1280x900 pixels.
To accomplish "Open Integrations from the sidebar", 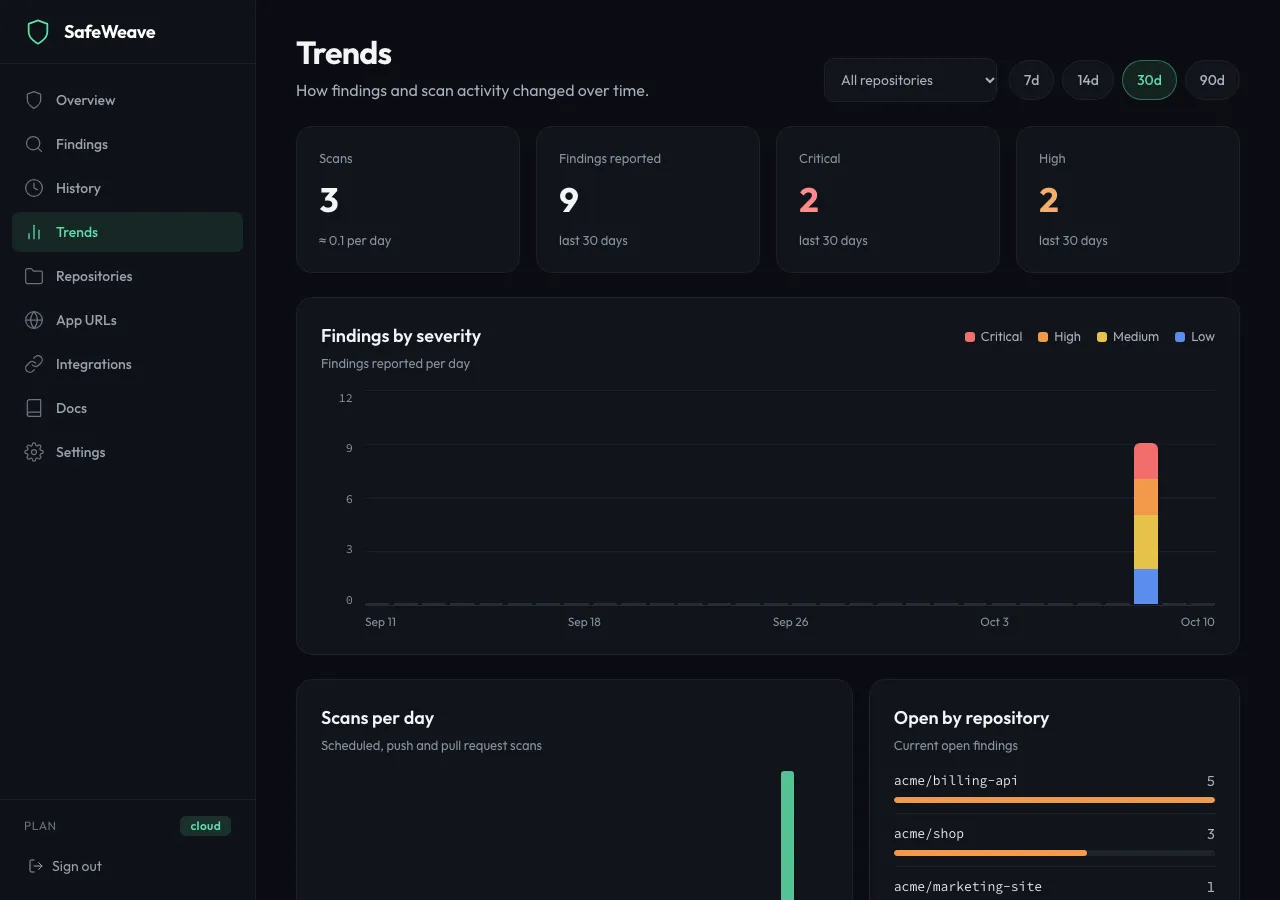I will point(127,364).
